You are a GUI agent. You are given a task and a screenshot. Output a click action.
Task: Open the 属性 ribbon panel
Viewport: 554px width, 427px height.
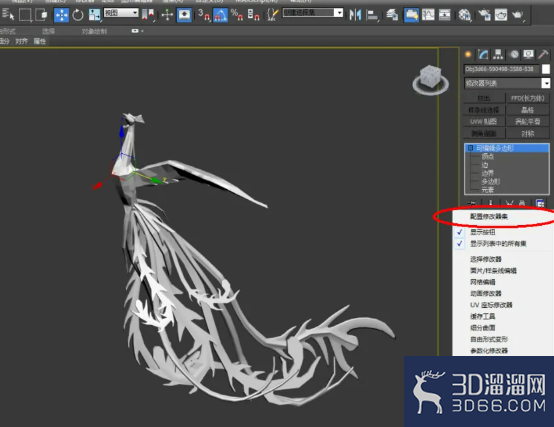pos(40,41)
